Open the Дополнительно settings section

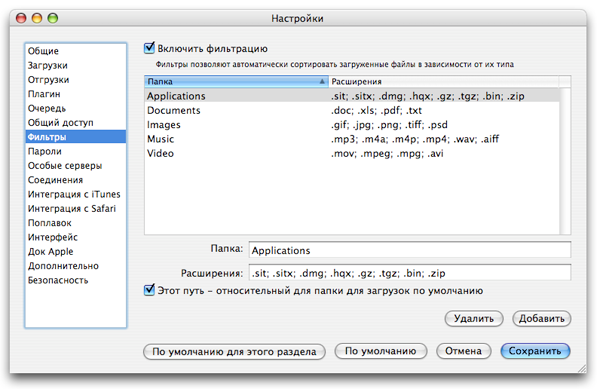click(75, 266)
